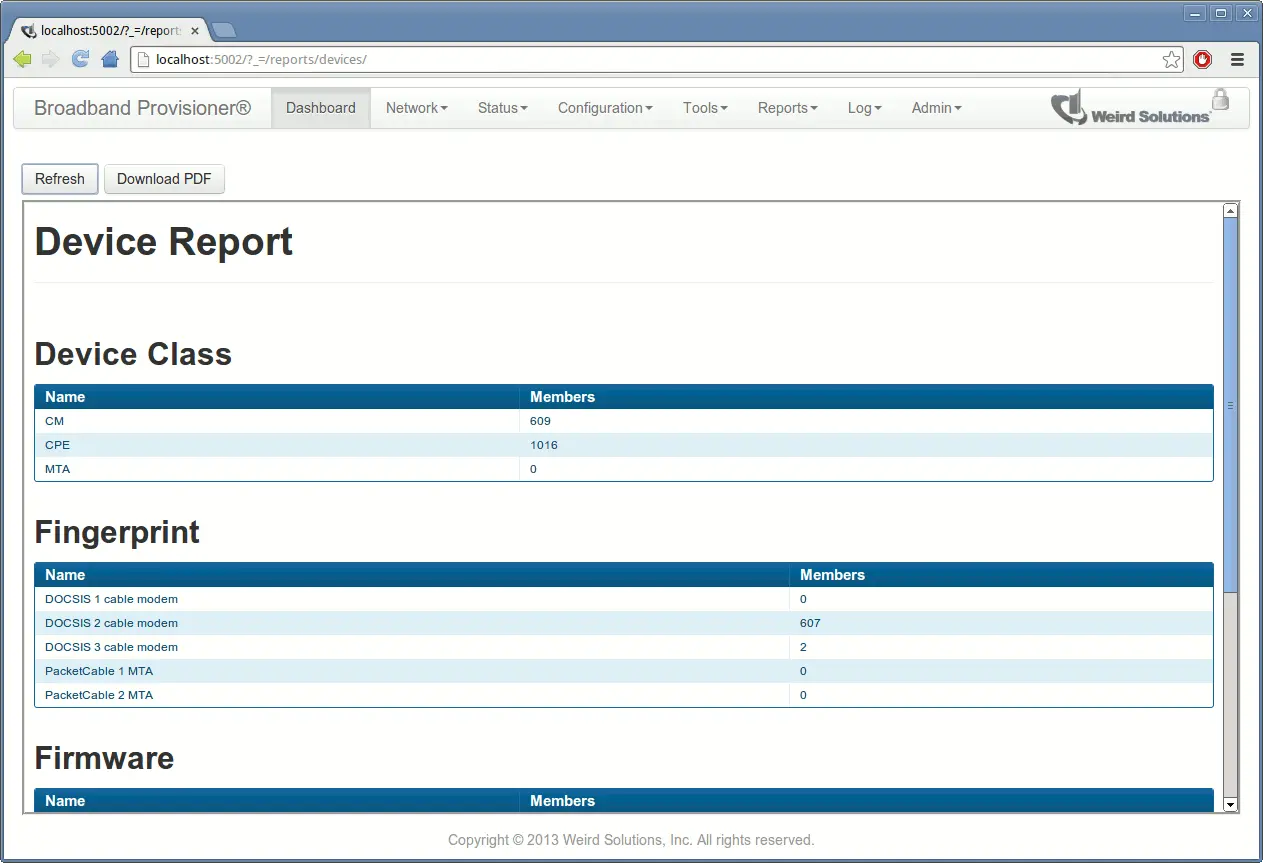
Task: Select the DOCSIS 2 cable modem fingerprint
Action: coord(111,622)
